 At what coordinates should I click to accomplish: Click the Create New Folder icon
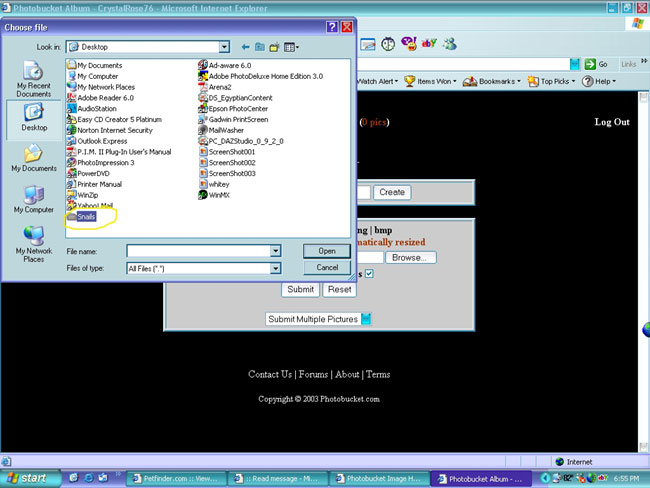[x=274, y=46]
